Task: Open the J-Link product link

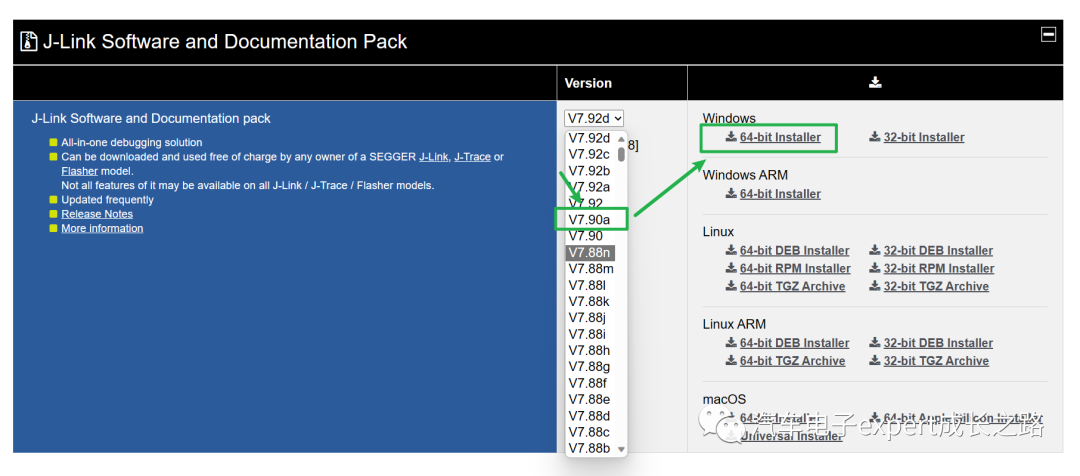Action: [434, 157]
